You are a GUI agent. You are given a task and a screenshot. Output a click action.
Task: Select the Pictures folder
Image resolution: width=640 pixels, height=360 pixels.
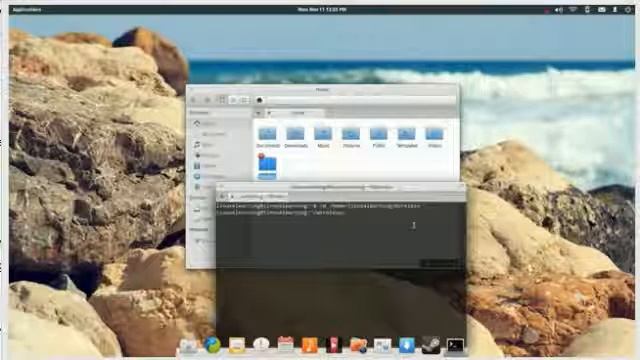351,138
